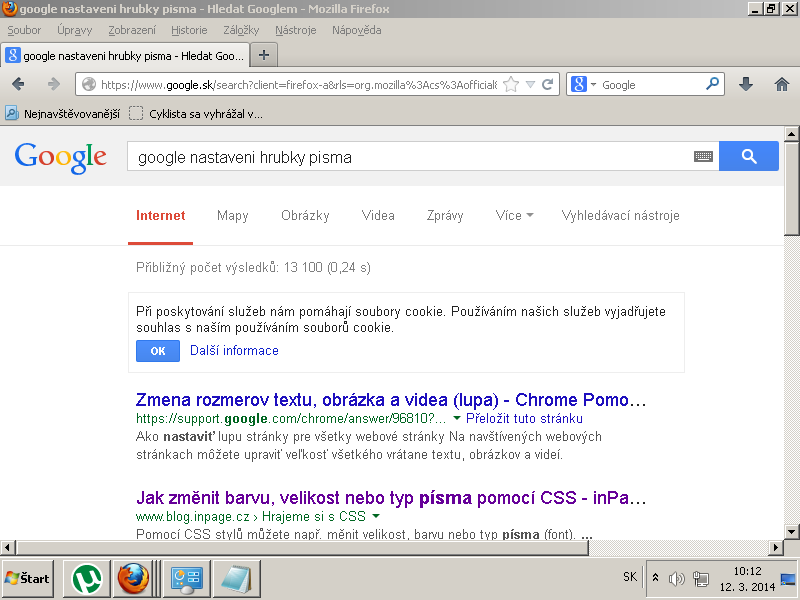This screenshot has width=800, height=600.
Task: Open the Nápověda menu
Action: click(357, 30)
